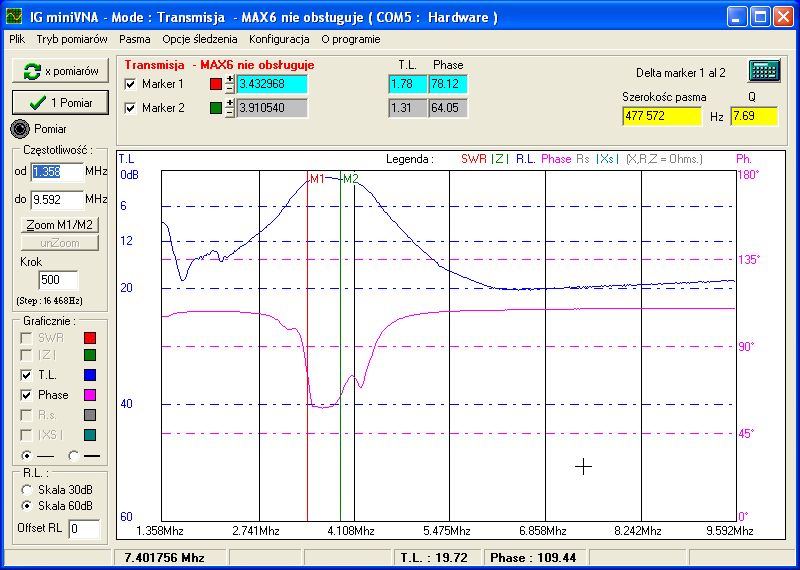Viewport: 800px width, 570px height.
Task: Uncheck the Marker 1 checkbox
Action: coord(130,84)
